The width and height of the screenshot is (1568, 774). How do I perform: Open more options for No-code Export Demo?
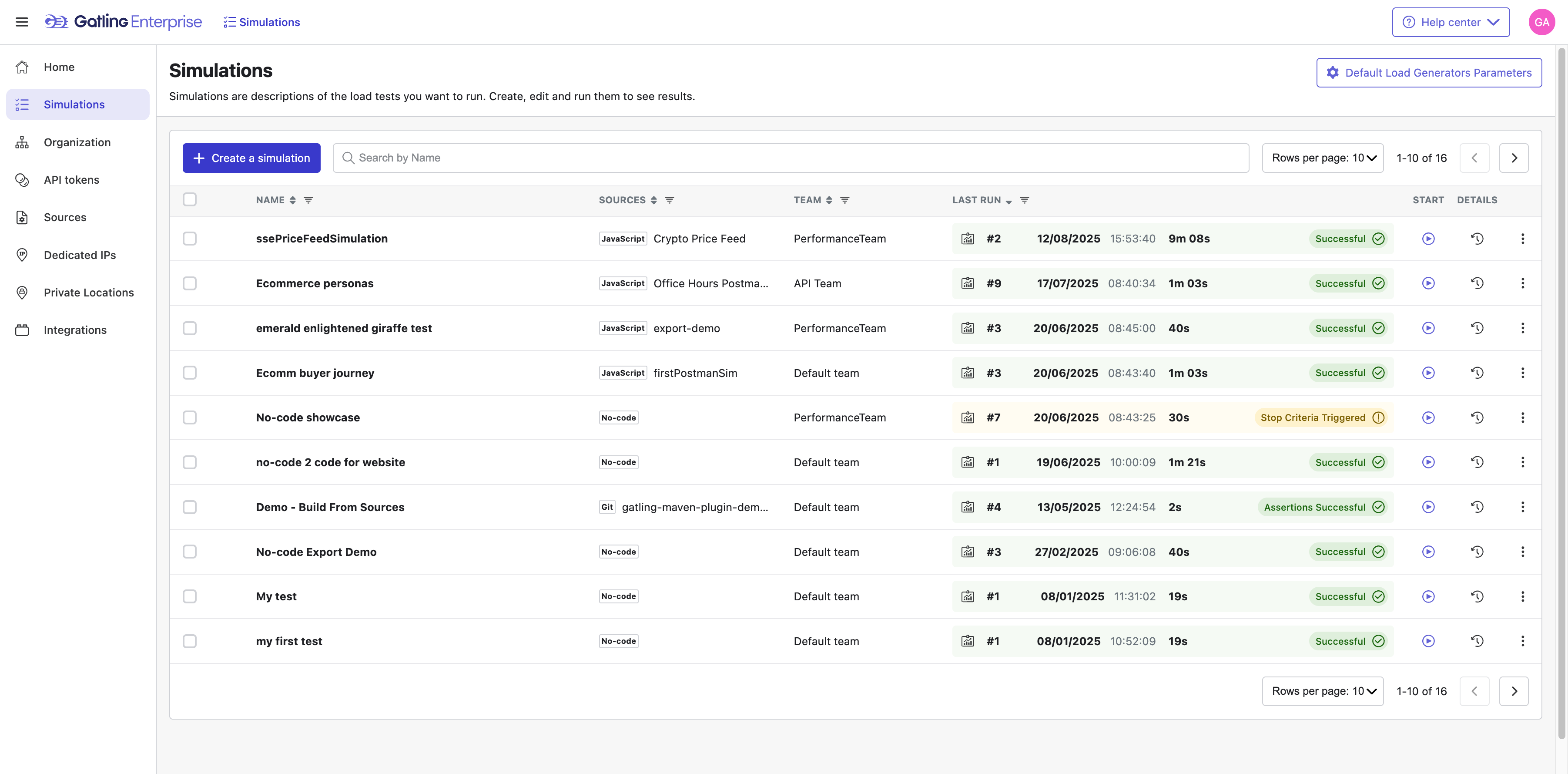(x=1523, y=552)
